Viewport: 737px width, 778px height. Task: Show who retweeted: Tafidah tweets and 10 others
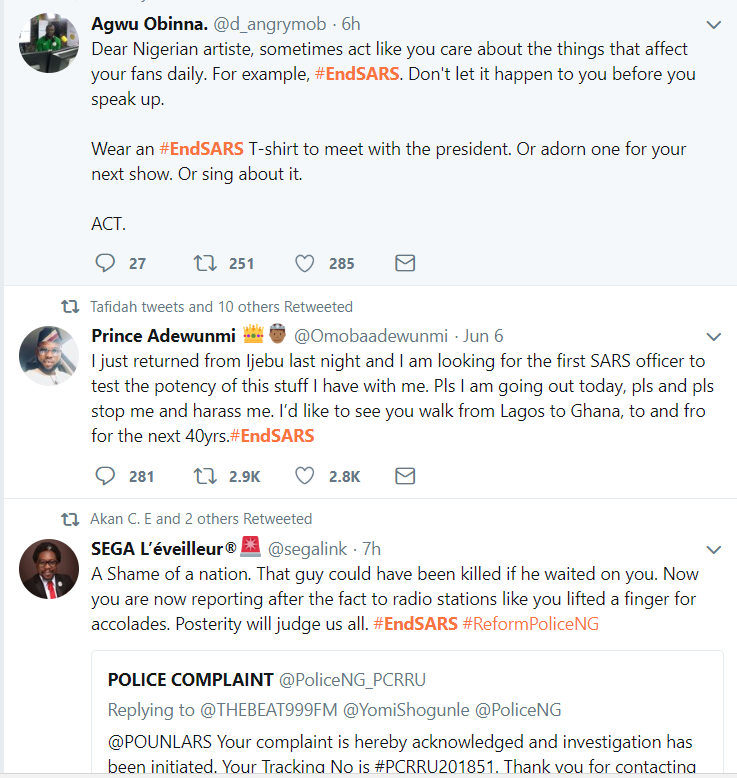click(220, 306)
